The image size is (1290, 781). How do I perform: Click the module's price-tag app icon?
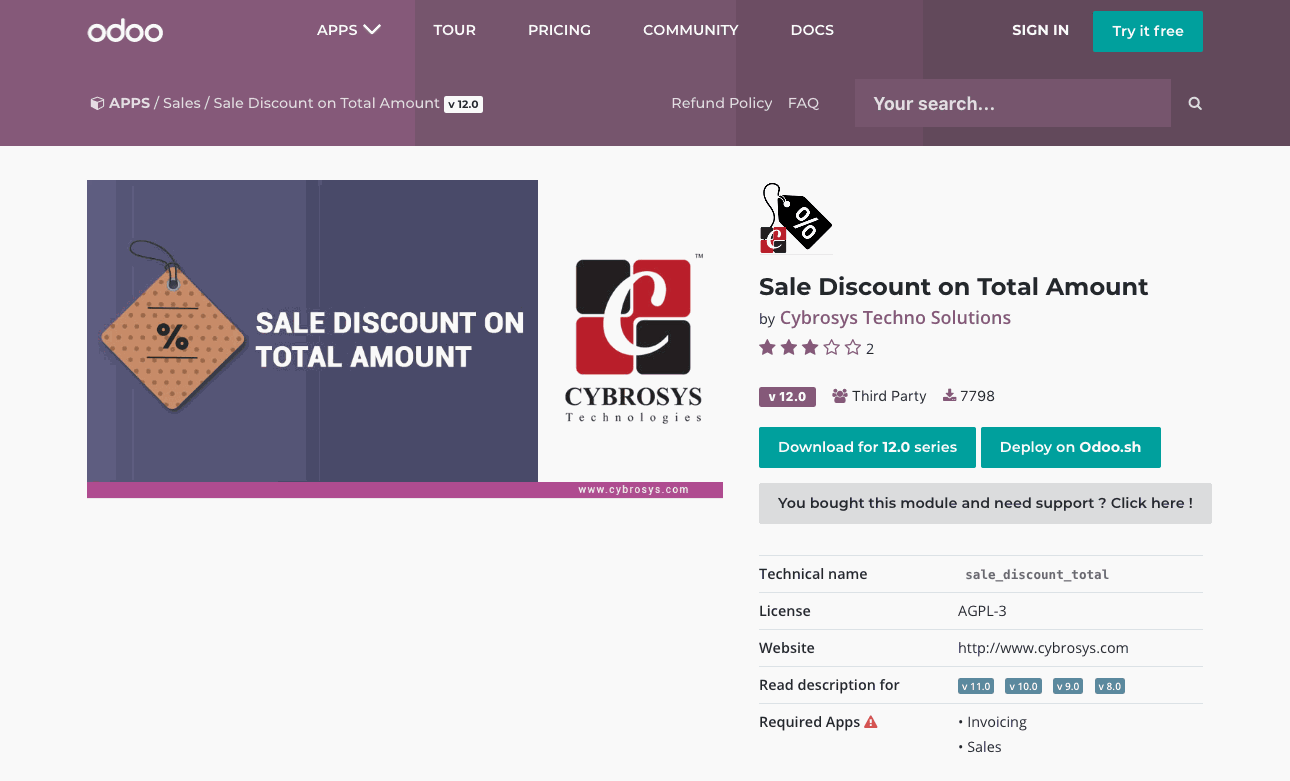[796, 217]
